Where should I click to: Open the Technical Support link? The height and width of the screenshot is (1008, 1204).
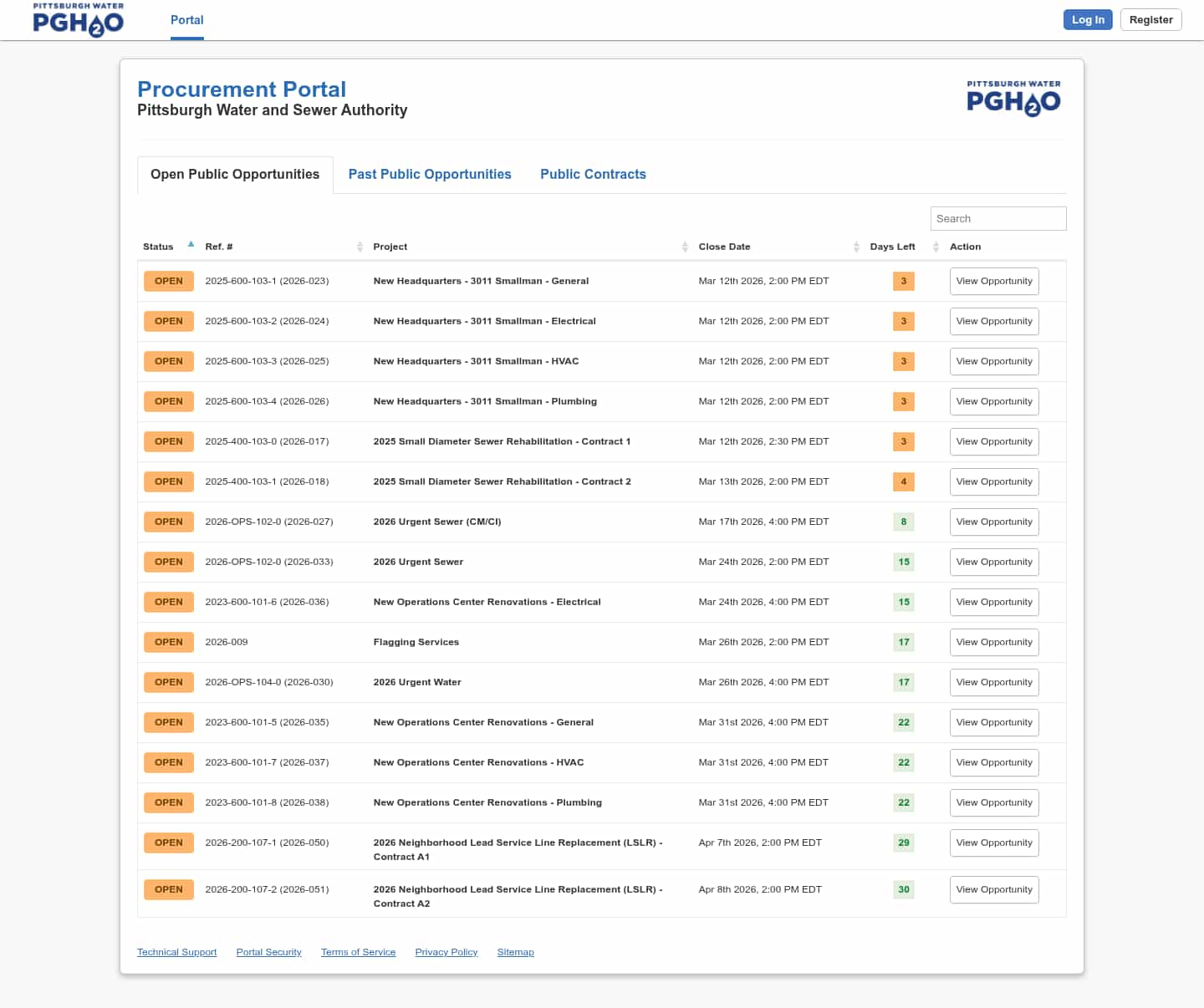tap(176, 952)
